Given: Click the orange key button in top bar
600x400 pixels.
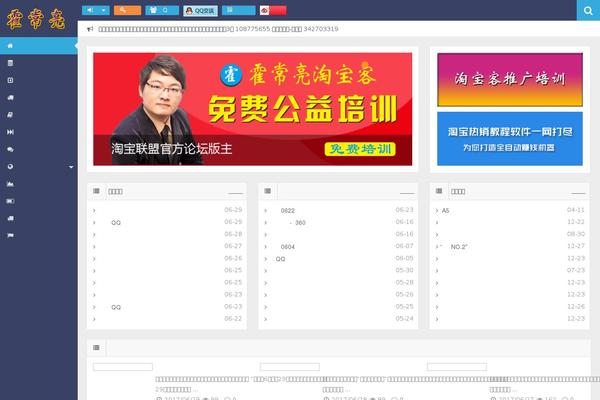Looking at the screenshot, I should tap(127, 10).
